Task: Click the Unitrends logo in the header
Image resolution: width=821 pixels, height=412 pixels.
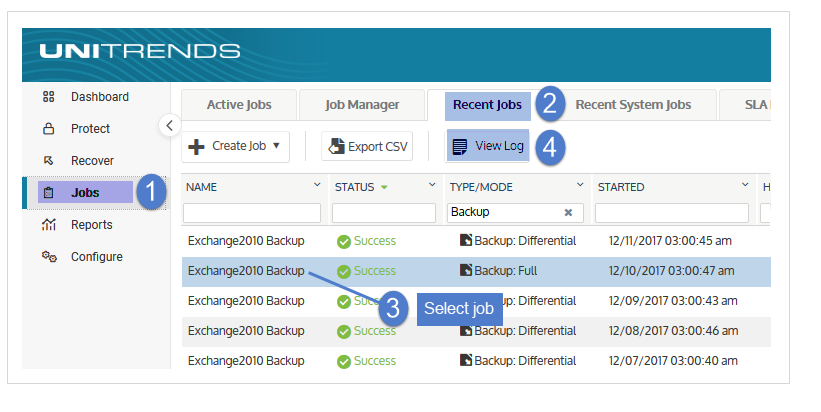Action: (140, 51)
